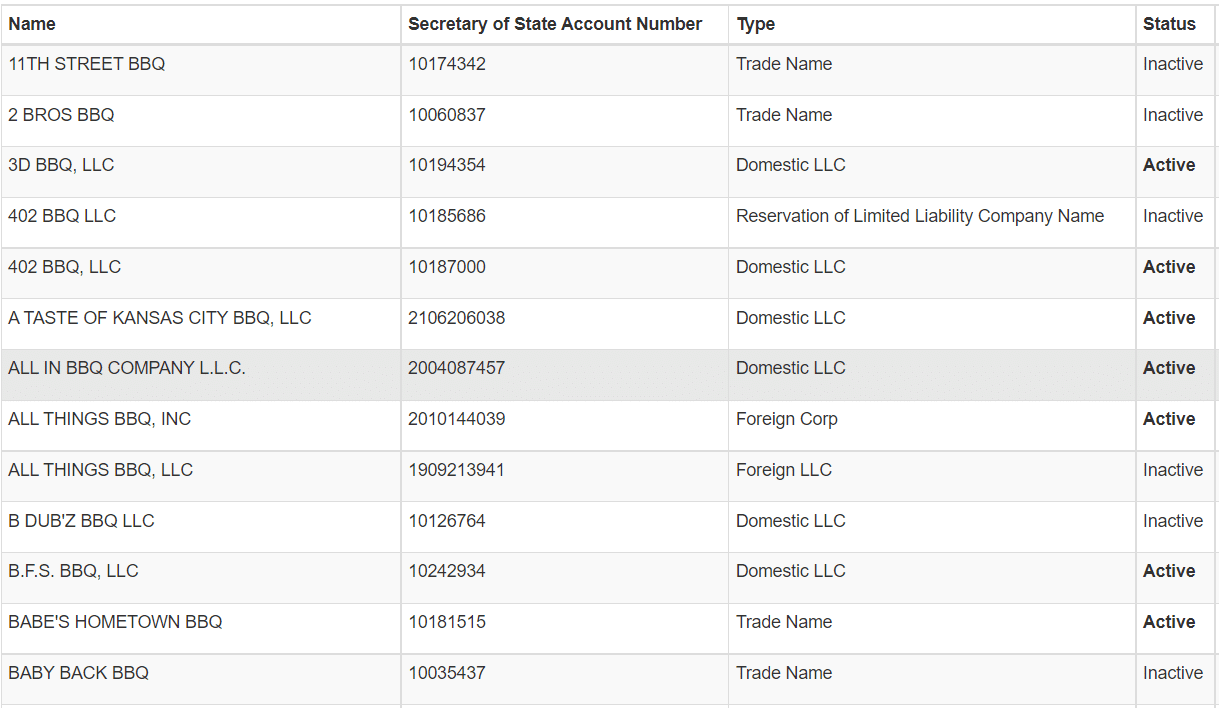Screen dimensions: 1219x708
Task: Open the 3D BBQ, LLC record
Action: point(61,165)
